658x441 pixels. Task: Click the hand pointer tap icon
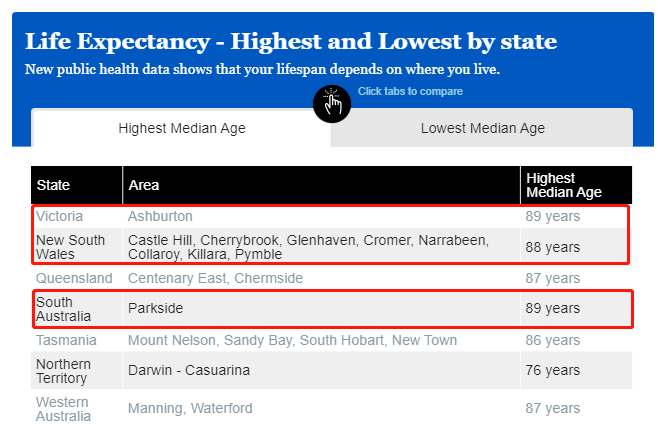click(332, 104)
